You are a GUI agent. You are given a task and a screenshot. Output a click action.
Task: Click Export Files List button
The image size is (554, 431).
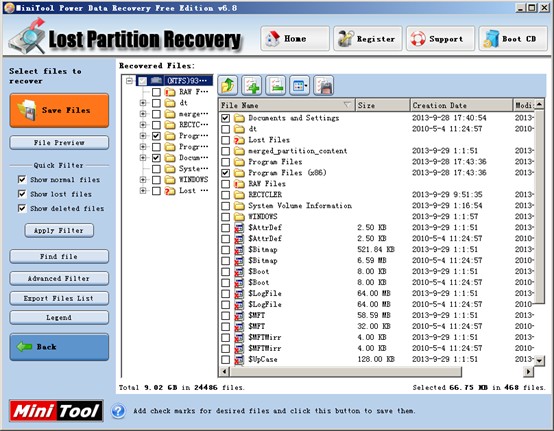coord(59,299)
